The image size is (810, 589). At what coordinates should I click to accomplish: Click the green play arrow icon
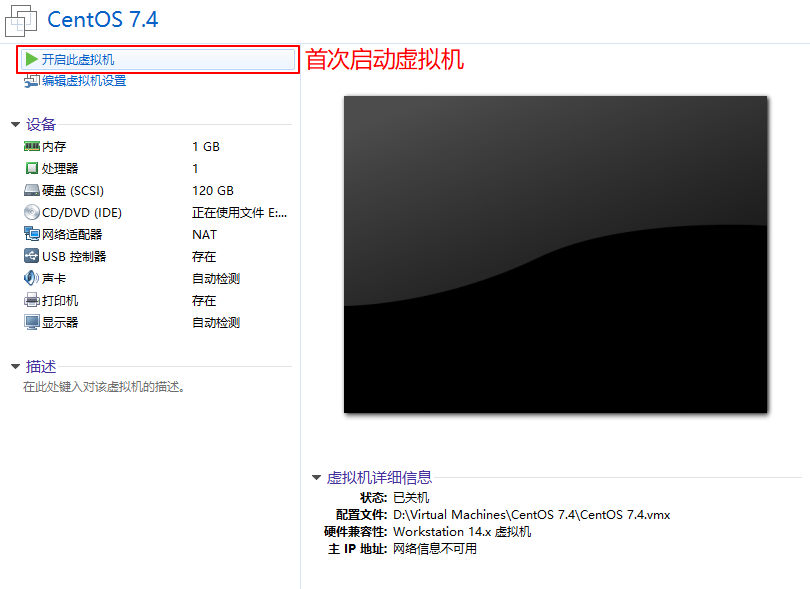pyautogui.click(x=32, y=59)
